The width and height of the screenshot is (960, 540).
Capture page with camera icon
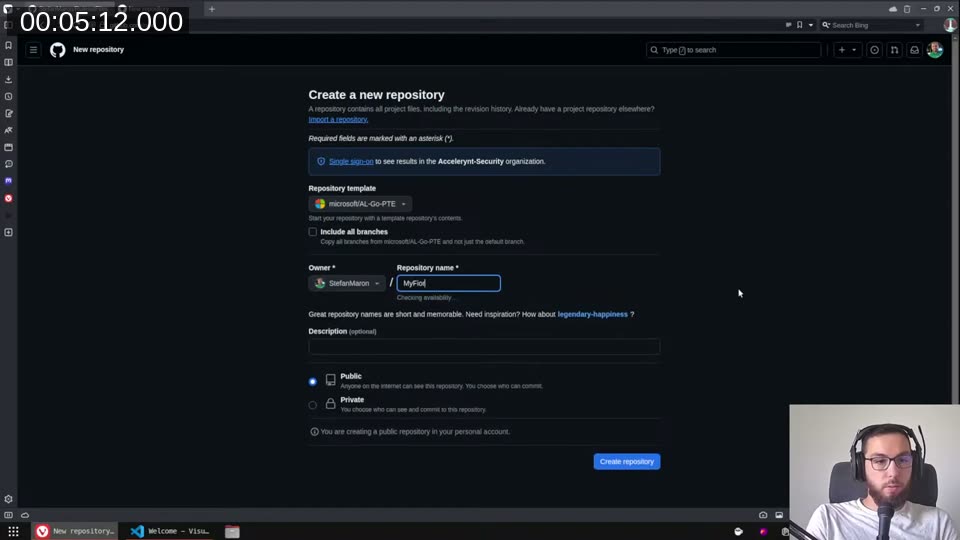click(x=763, y=515)
